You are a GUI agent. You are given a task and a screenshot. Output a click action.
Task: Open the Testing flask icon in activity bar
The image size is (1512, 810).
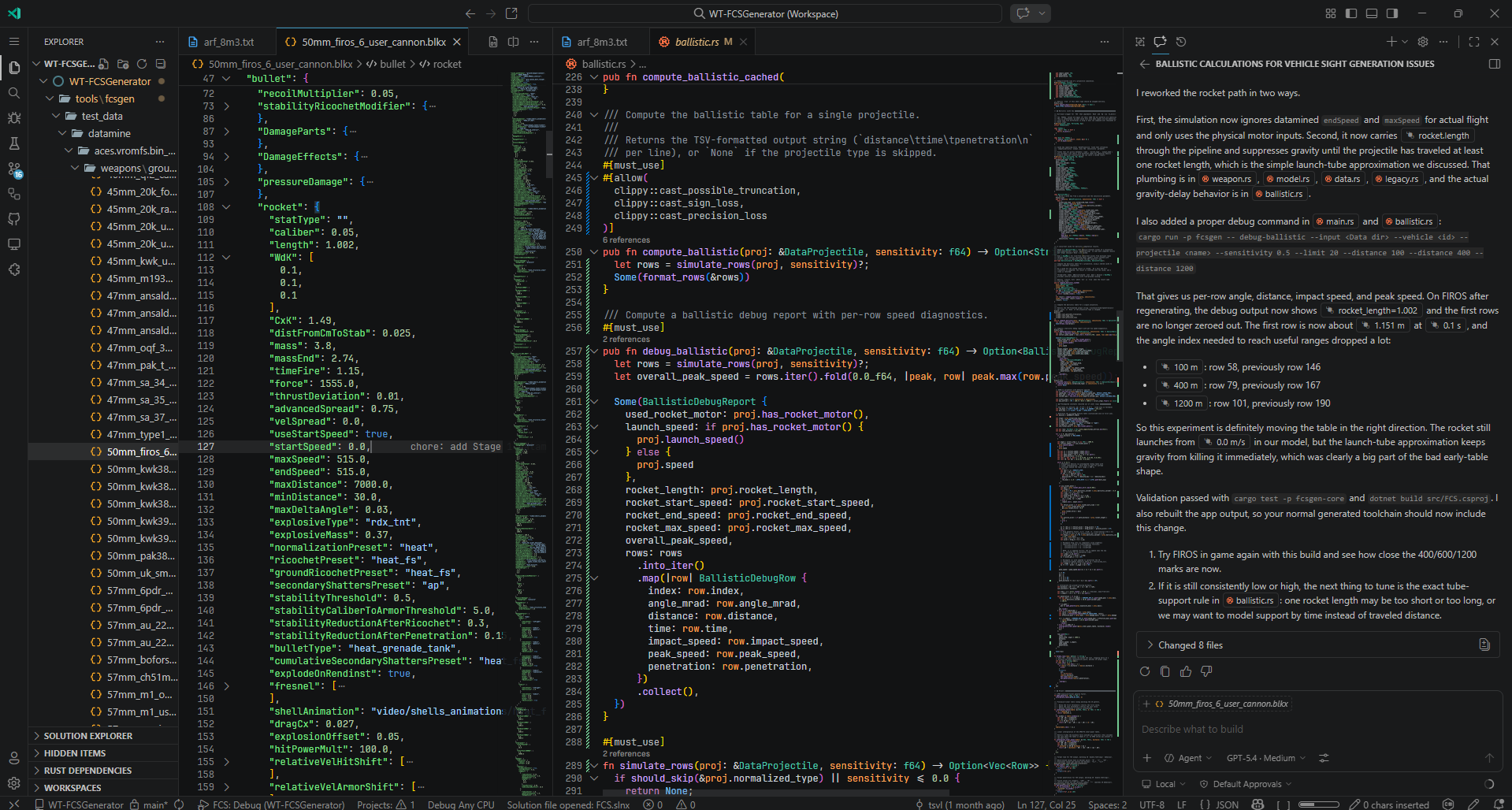(14, 143)
